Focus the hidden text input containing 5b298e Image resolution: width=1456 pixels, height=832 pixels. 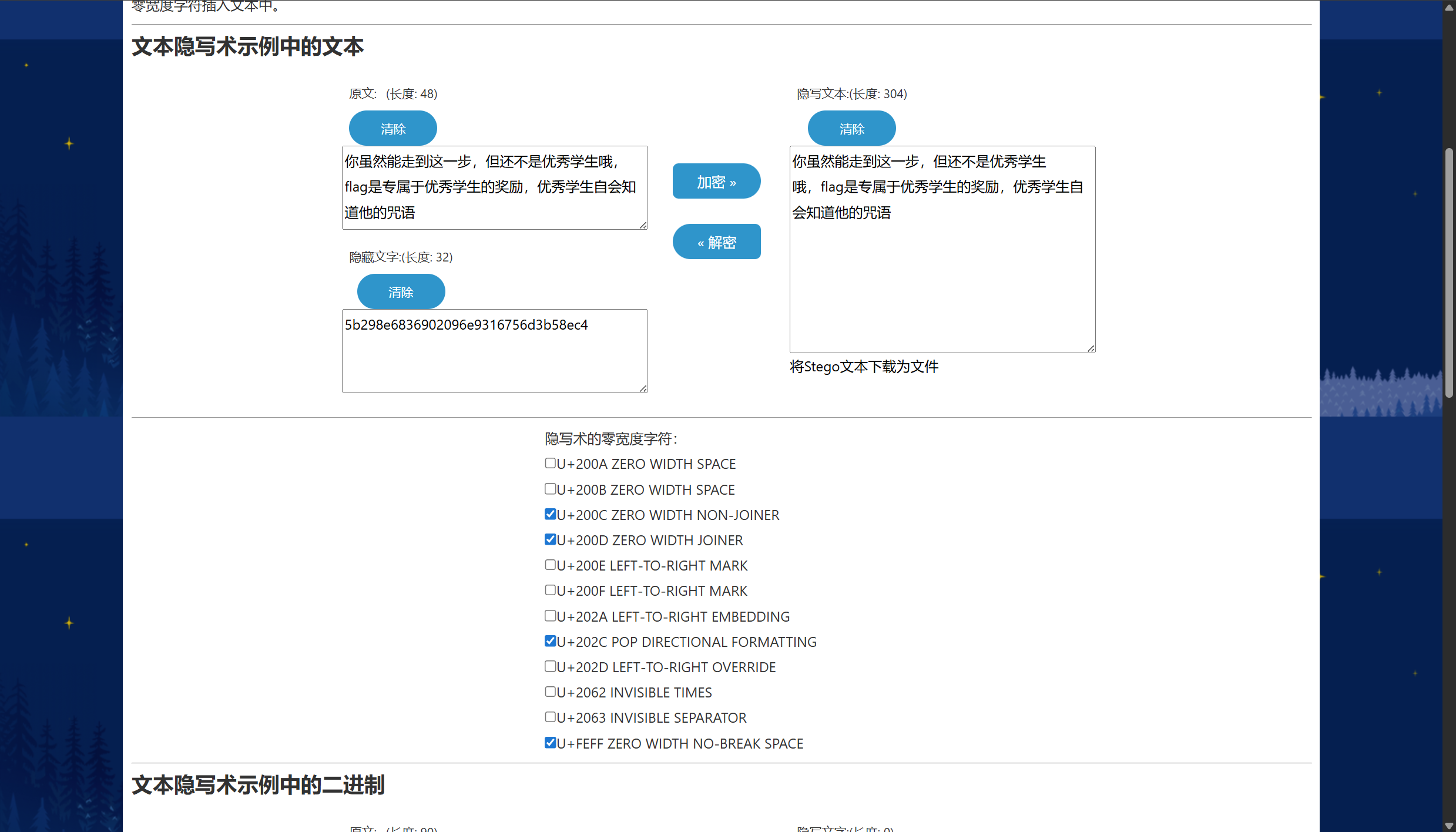(x=494, y=351)
